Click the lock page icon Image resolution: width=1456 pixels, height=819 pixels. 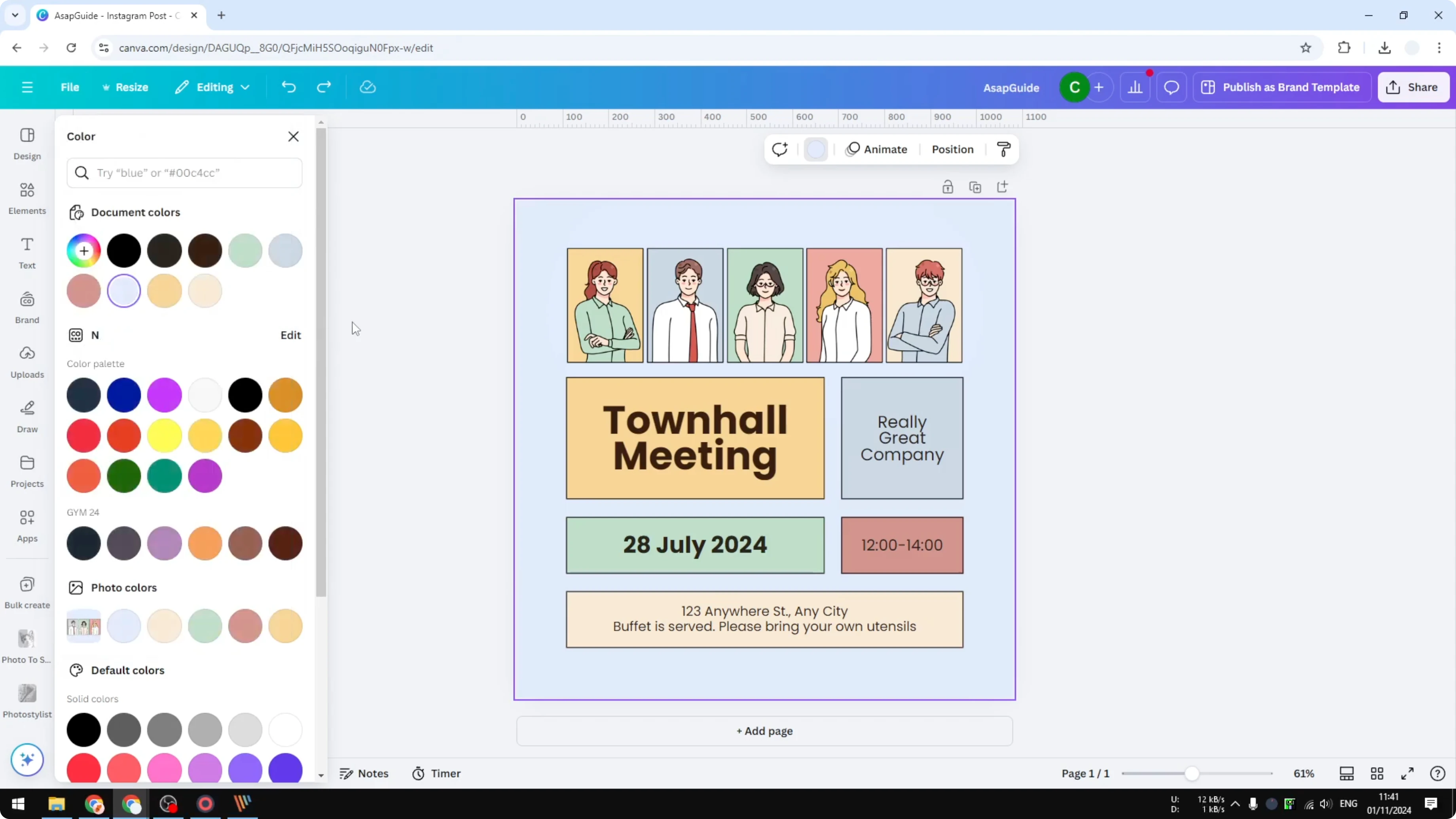tap(948, 187)
